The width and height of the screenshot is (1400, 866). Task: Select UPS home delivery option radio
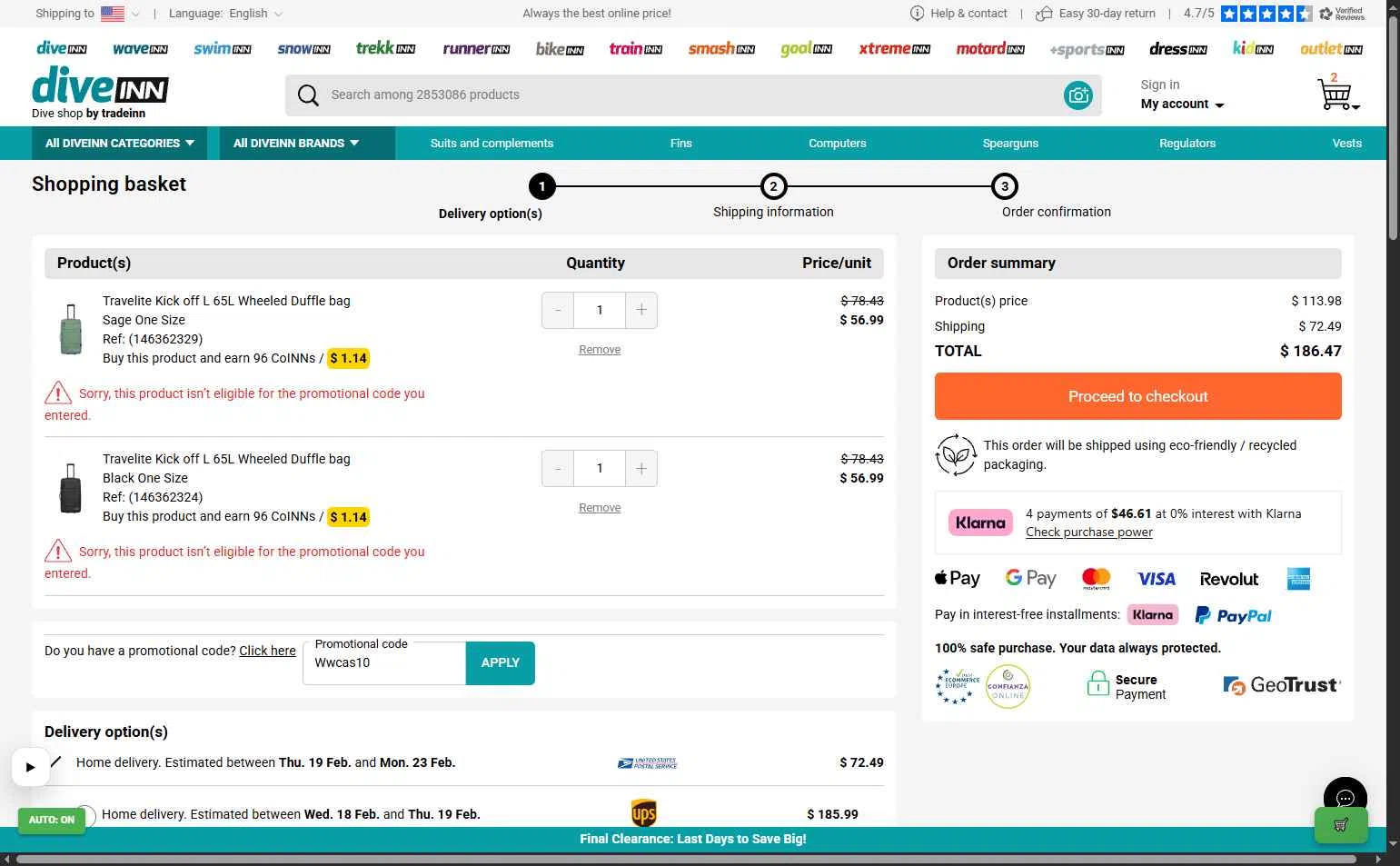[85, 814]
